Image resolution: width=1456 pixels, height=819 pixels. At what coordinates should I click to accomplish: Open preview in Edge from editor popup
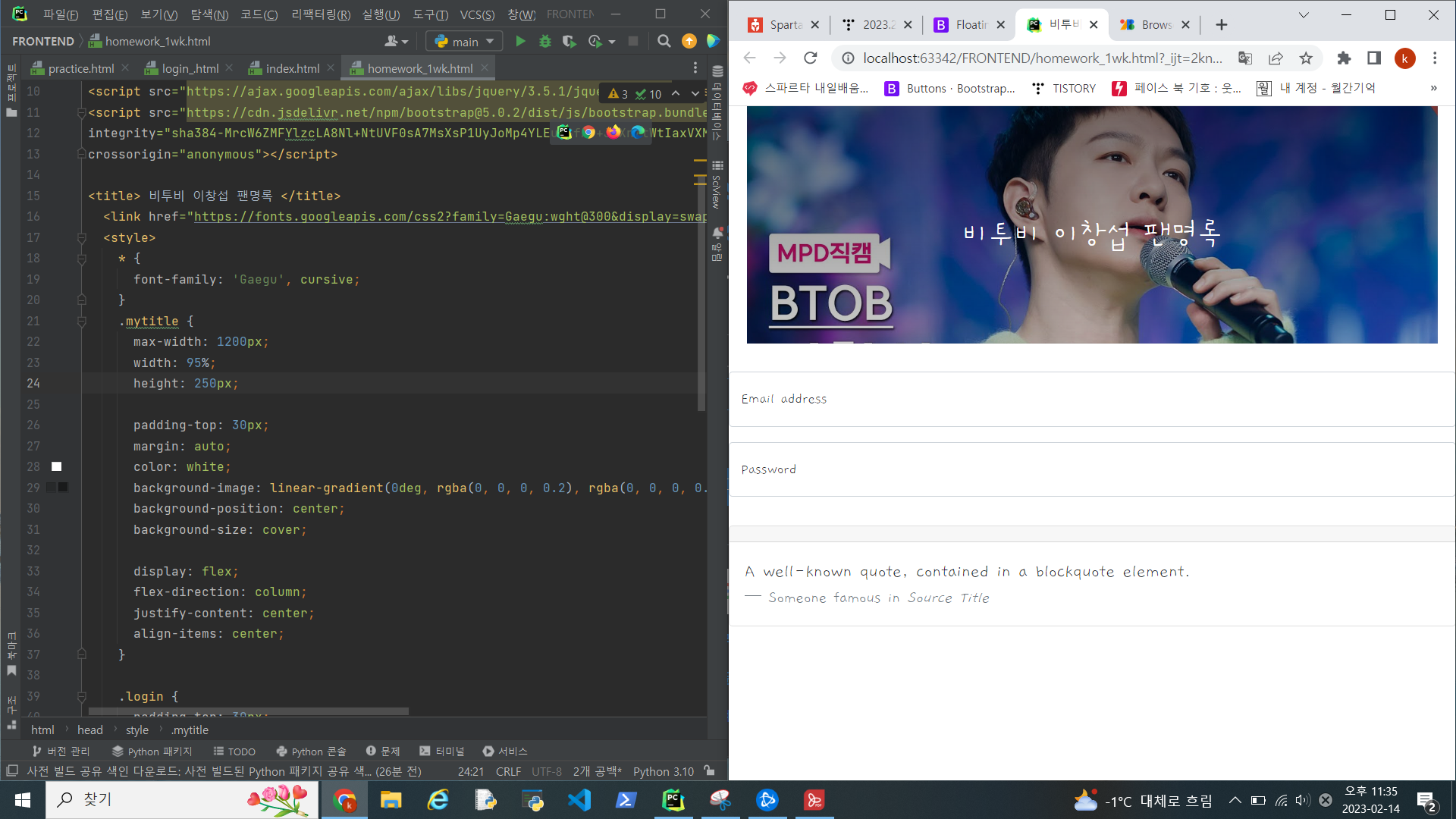pos(638,132)
